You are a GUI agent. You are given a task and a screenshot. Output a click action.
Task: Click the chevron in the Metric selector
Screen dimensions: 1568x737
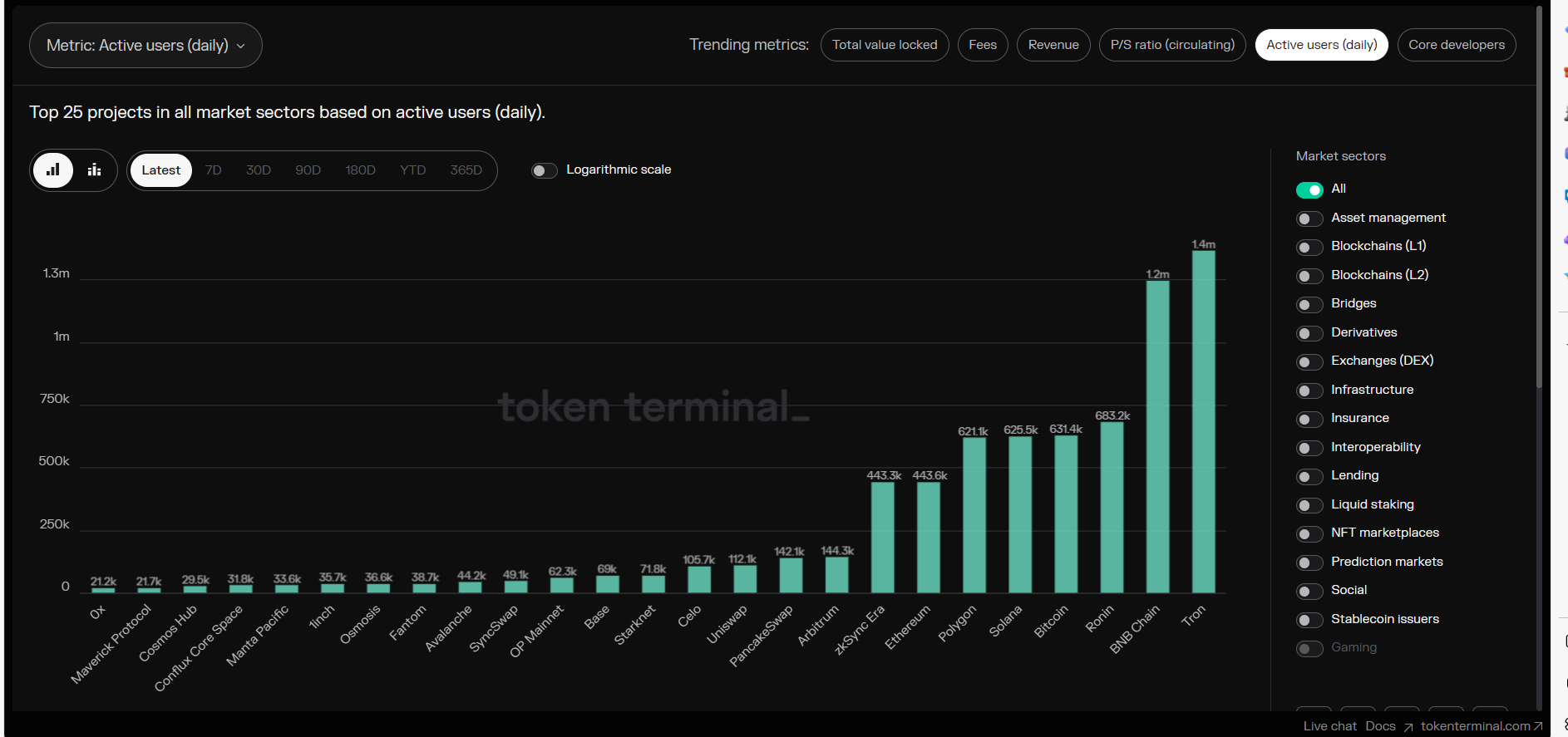click(241, 47)
